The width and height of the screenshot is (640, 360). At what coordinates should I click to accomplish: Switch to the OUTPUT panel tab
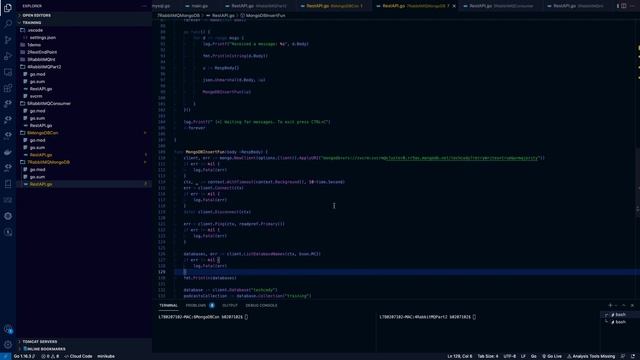click(230, 305)
